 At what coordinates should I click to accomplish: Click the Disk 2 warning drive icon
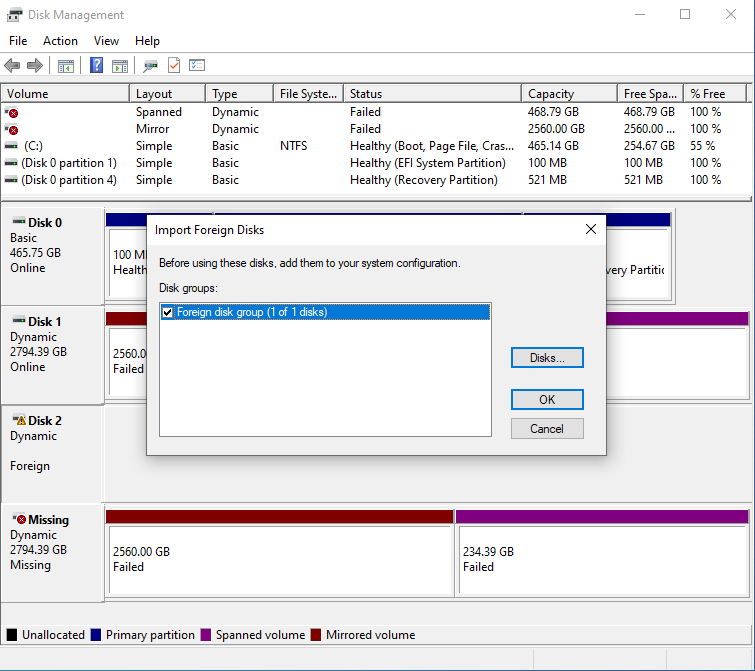[19, 420]
